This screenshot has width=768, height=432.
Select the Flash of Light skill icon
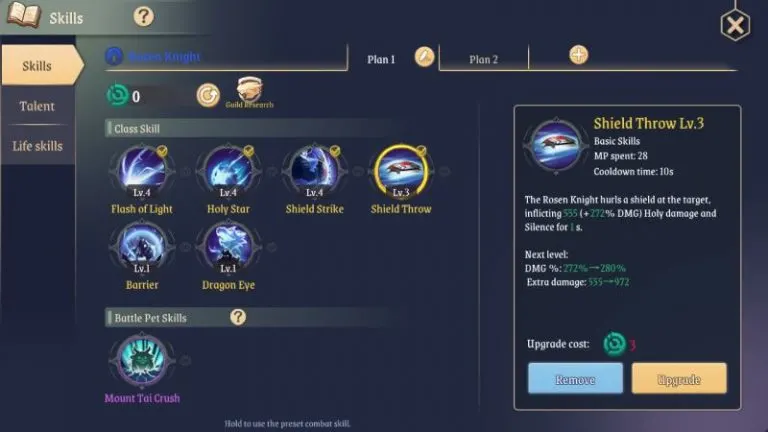(x=142, y=171)
